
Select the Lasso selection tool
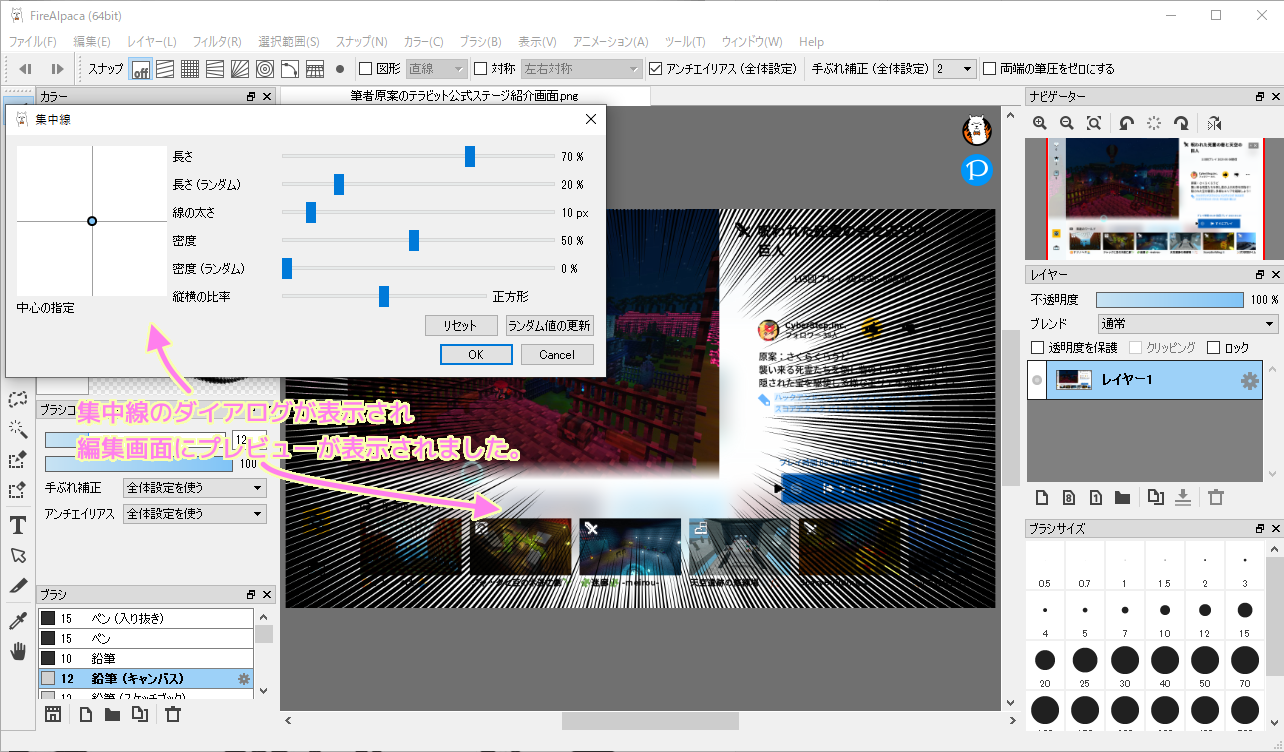click(18, 401)
